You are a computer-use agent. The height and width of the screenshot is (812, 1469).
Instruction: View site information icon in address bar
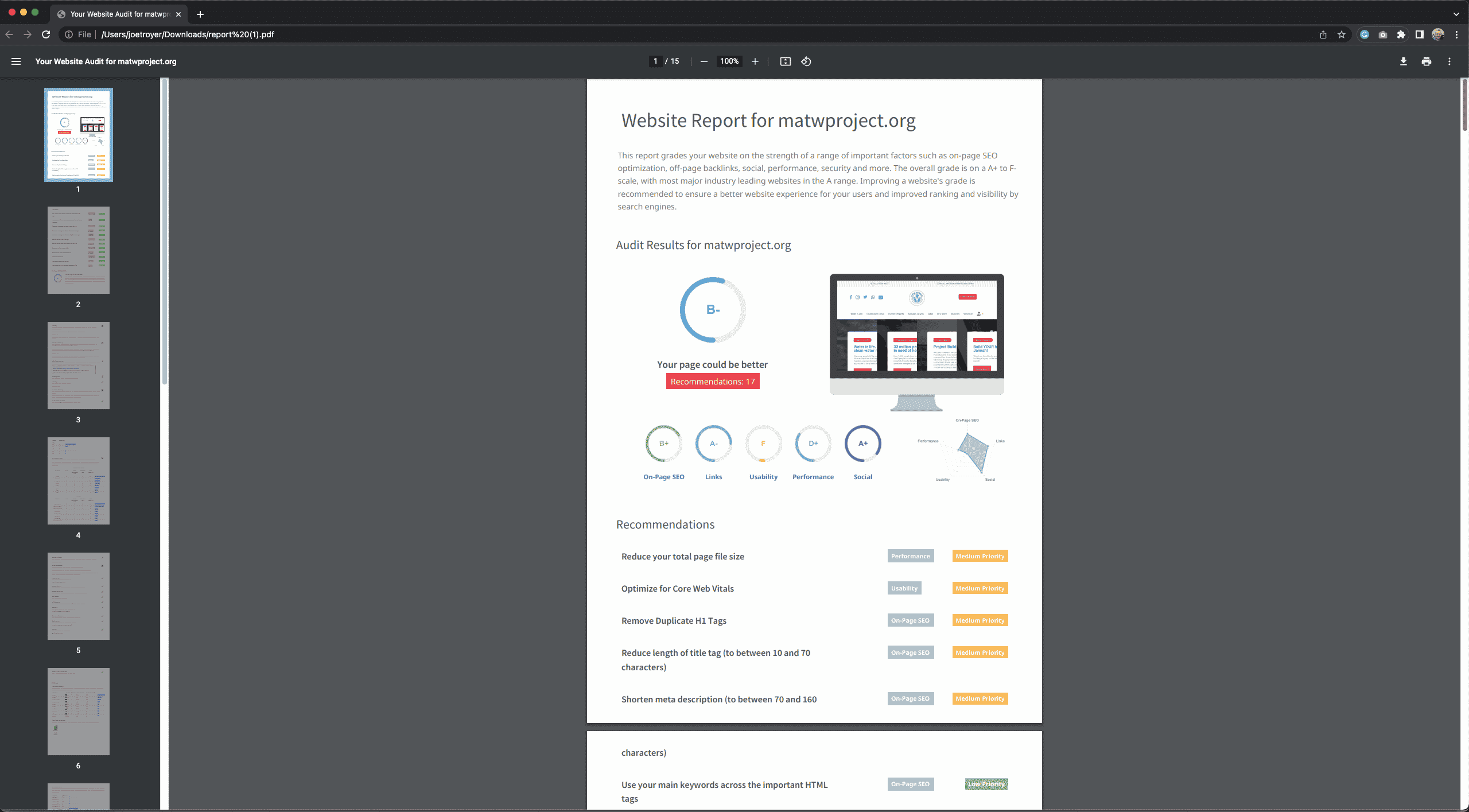click(69, 34)
